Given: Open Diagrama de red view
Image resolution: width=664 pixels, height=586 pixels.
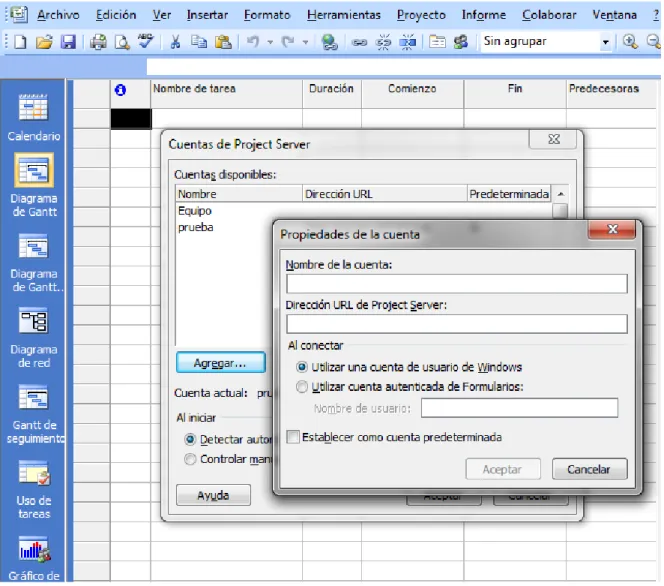Looking at the screenshot, I should pyautogui.click(x=33, y=337).
